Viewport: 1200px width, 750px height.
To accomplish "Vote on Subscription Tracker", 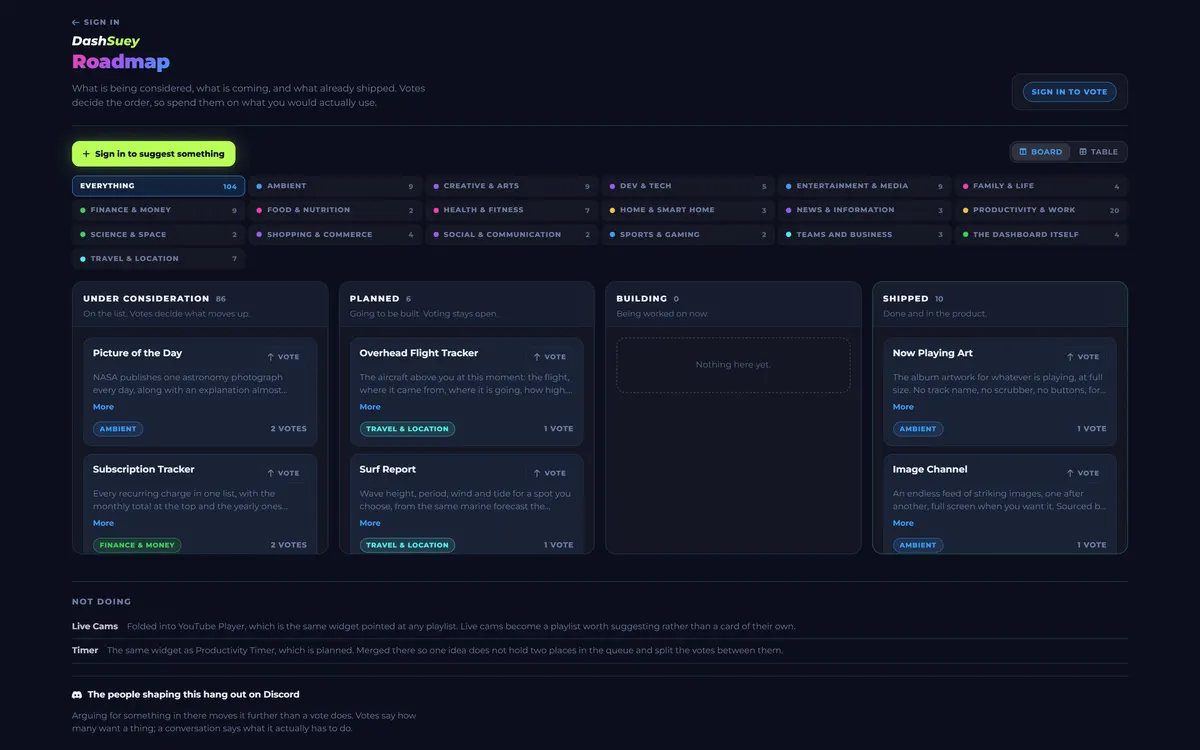I will pyautogui.click(x=283, y=473).
